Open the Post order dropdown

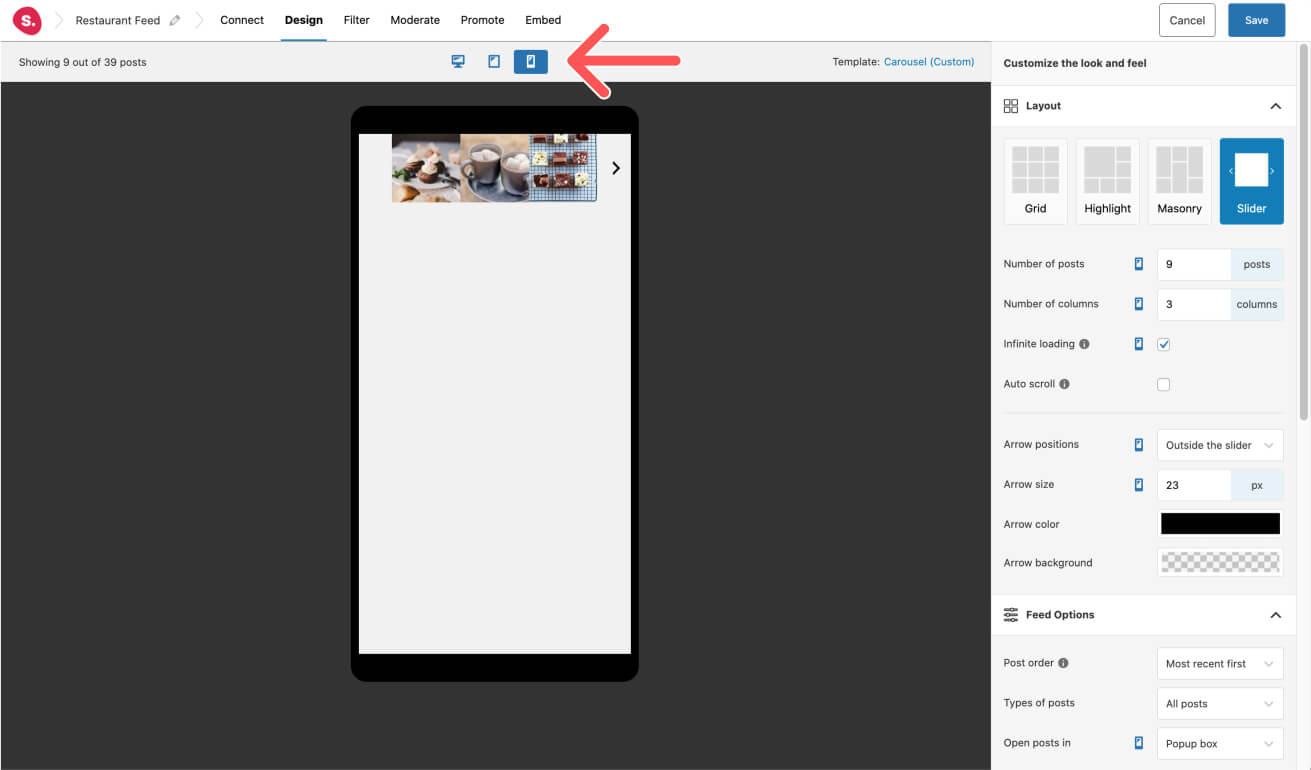(1219, 663)
